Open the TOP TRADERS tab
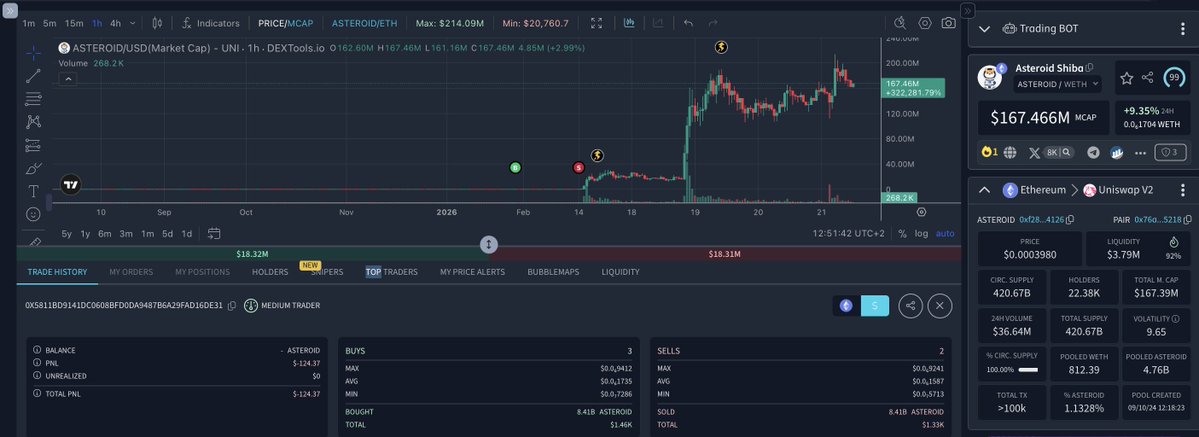The width and height of the screenshot is (1199, 437). coord(392,272)
